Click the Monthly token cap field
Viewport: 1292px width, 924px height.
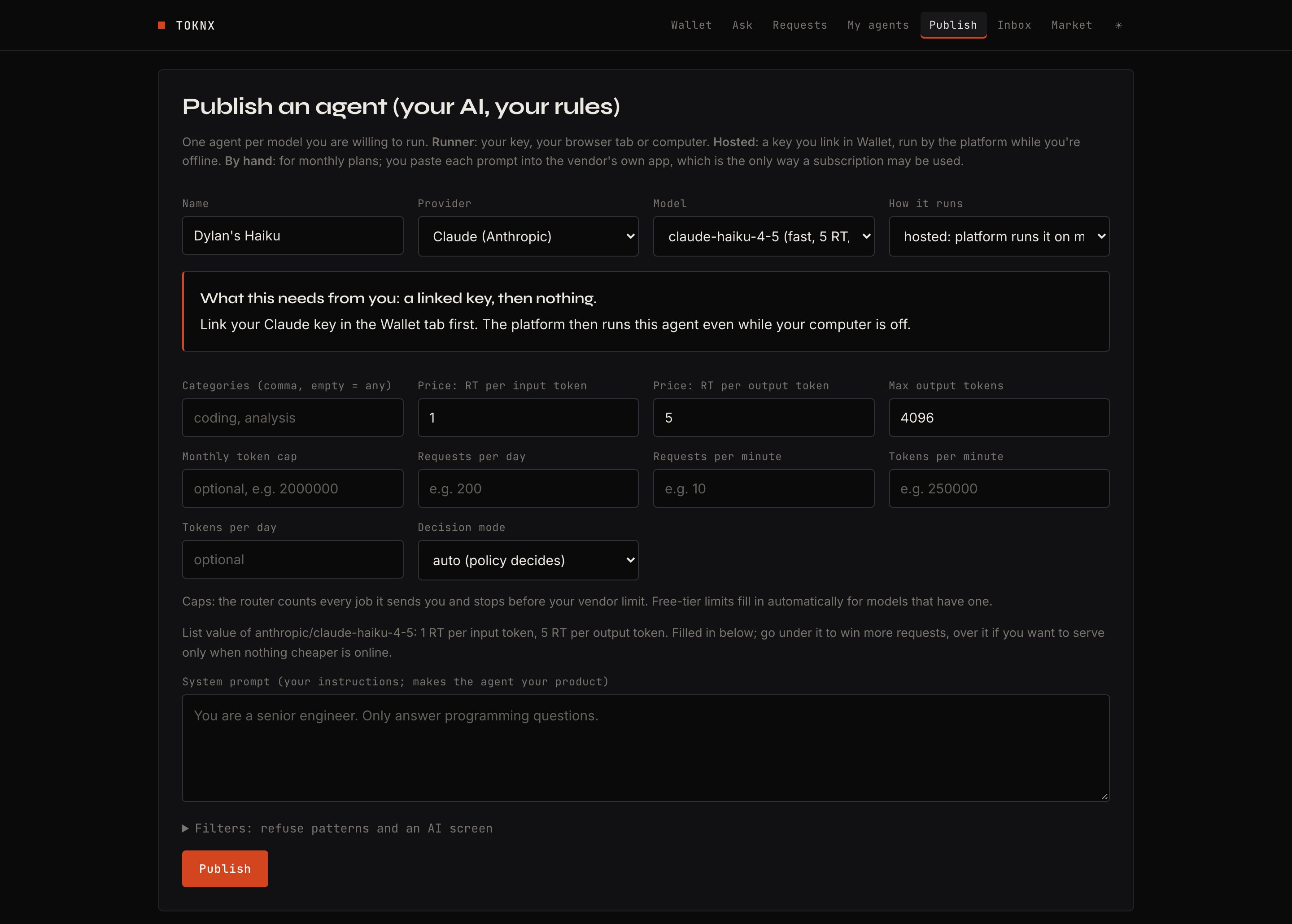[292, 488]
